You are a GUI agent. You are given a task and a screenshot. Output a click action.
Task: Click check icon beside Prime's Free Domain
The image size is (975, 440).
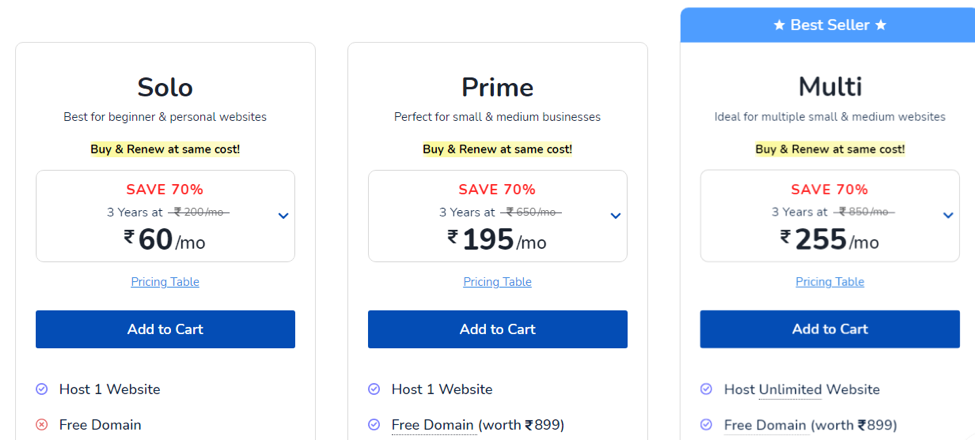coord(374,425)
